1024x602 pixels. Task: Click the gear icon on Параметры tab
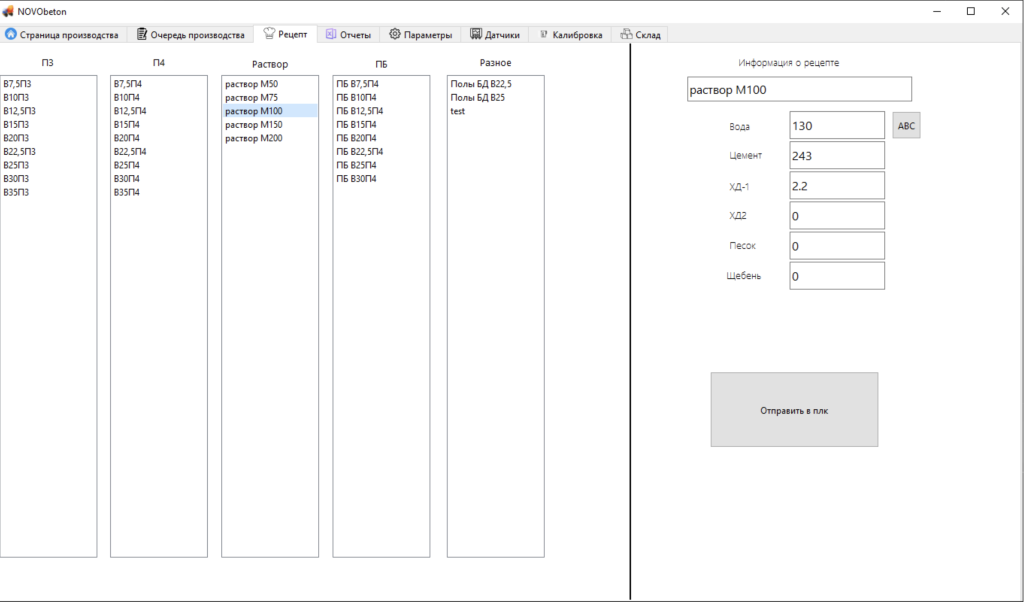395,35
